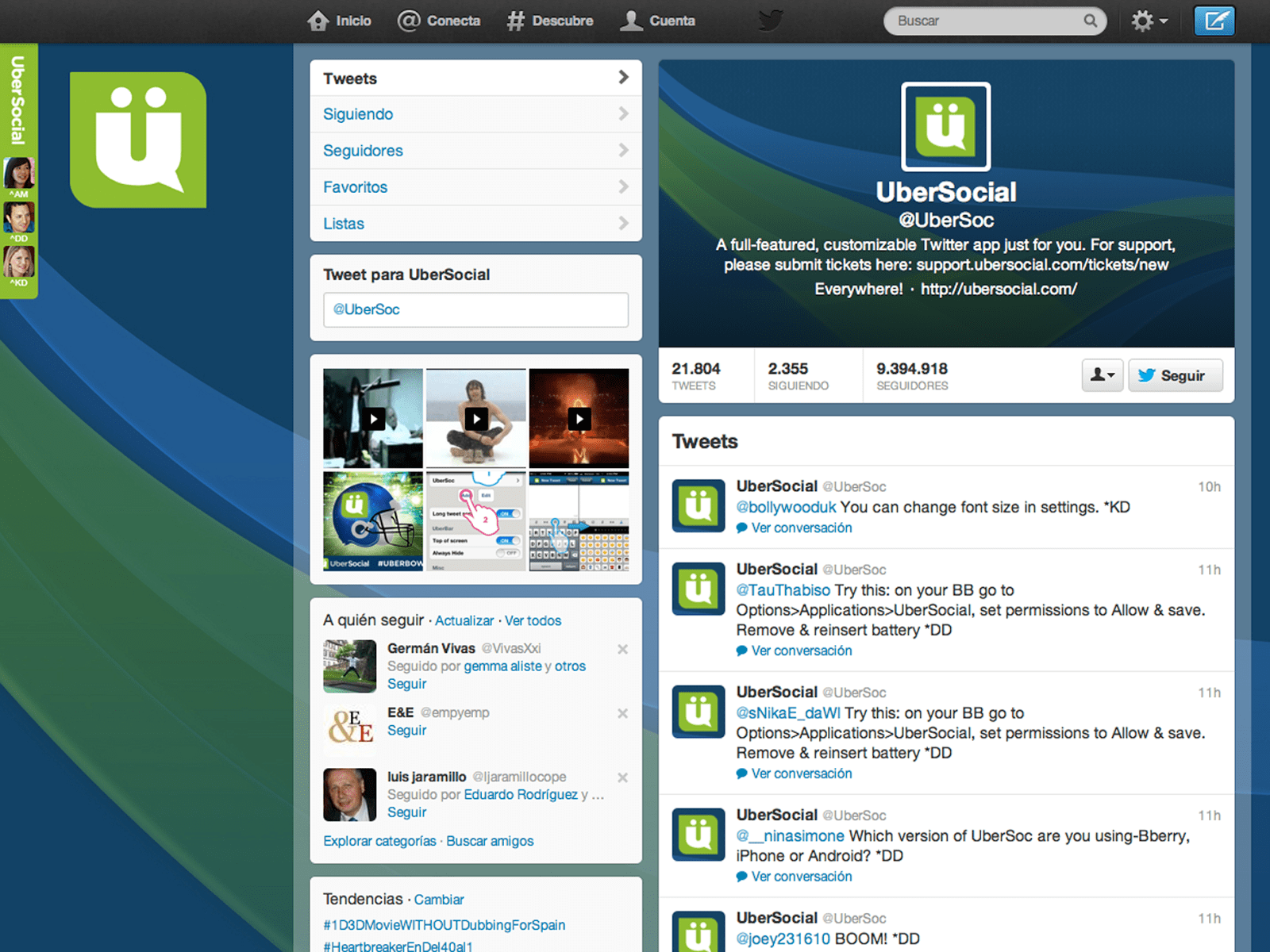Click the UberSocial profile avatar in header
Image resolution: width=1270 pixels, height=952 pixels.
[x=946, y=127]
